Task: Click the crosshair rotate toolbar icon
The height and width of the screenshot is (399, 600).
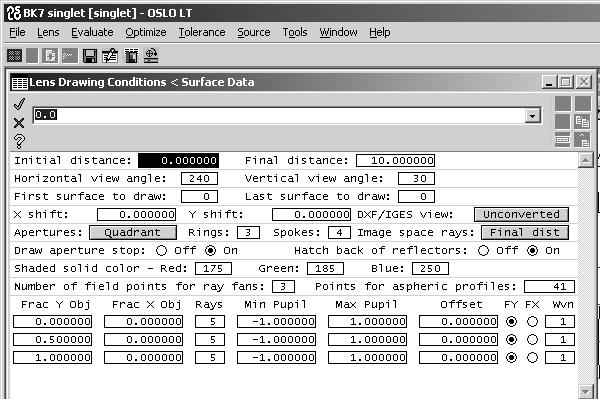Action: 151,56
